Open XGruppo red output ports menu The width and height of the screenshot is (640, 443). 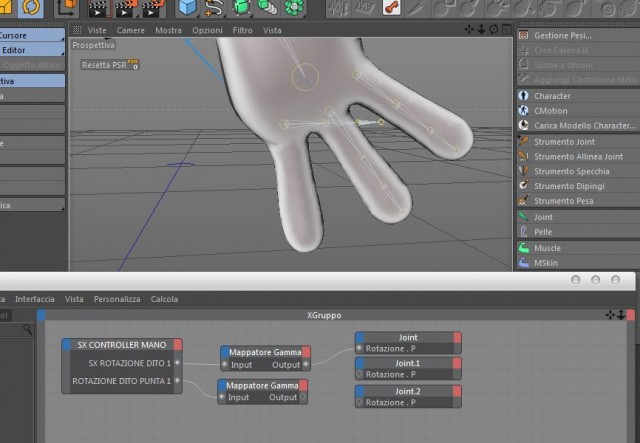(x=631, y=315)
